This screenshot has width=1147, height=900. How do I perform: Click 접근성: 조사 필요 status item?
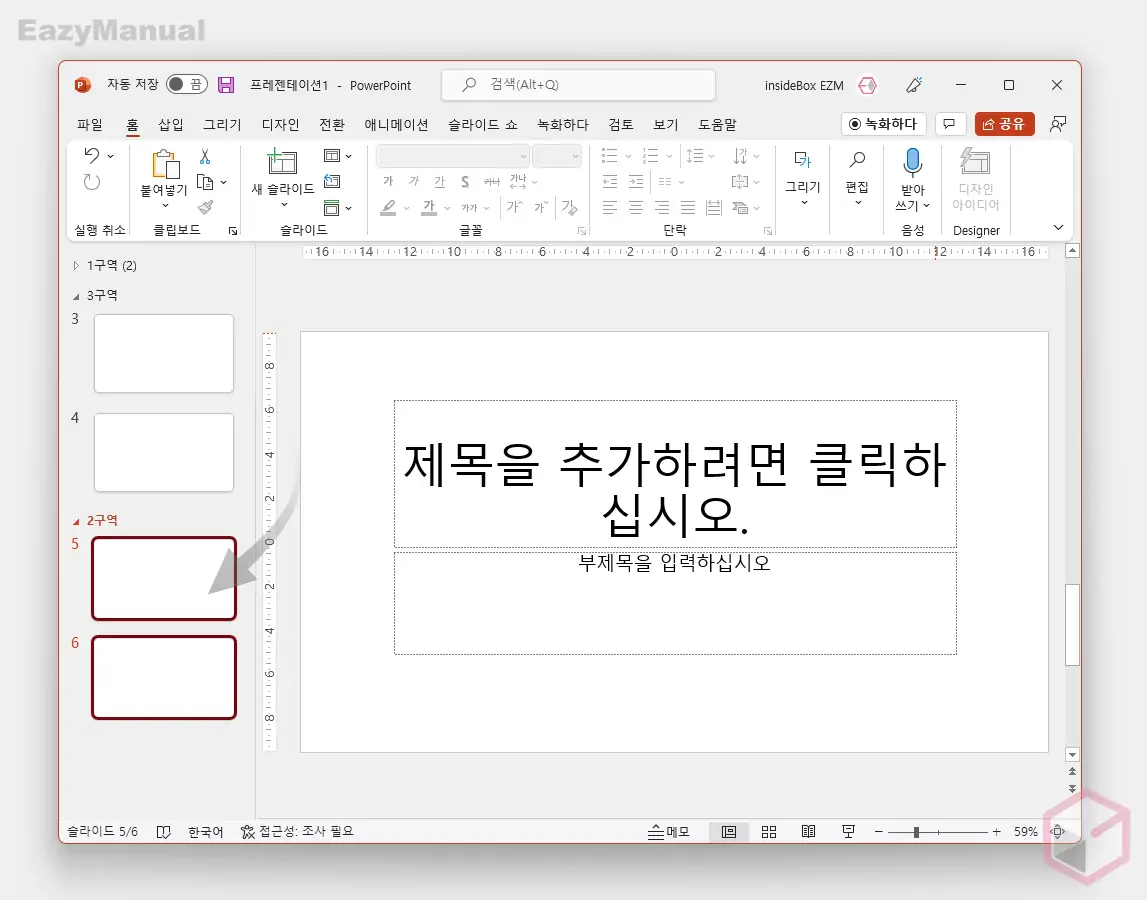tap(297, 831)
